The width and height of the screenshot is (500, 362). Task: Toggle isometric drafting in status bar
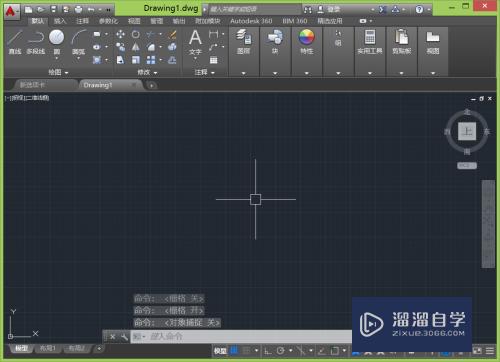[x=301, y=351]
